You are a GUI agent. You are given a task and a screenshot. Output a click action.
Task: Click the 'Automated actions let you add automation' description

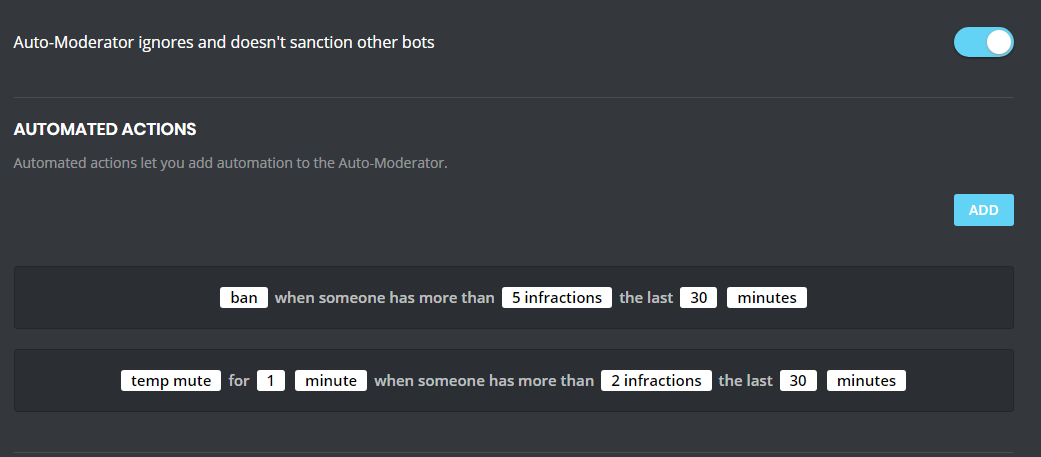tap(230, 162)
